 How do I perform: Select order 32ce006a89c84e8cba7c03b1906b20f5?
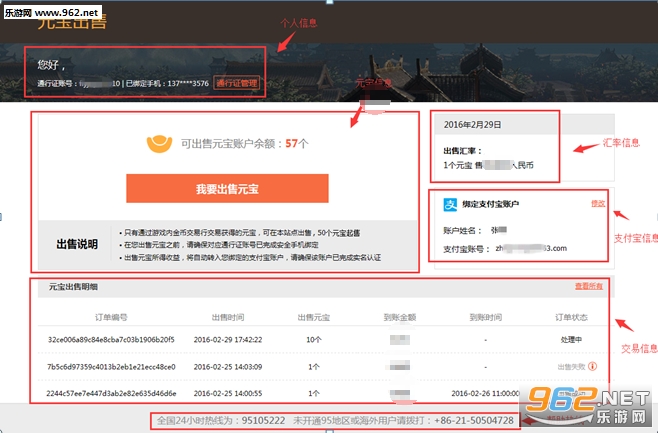click(x=111, y=339)
